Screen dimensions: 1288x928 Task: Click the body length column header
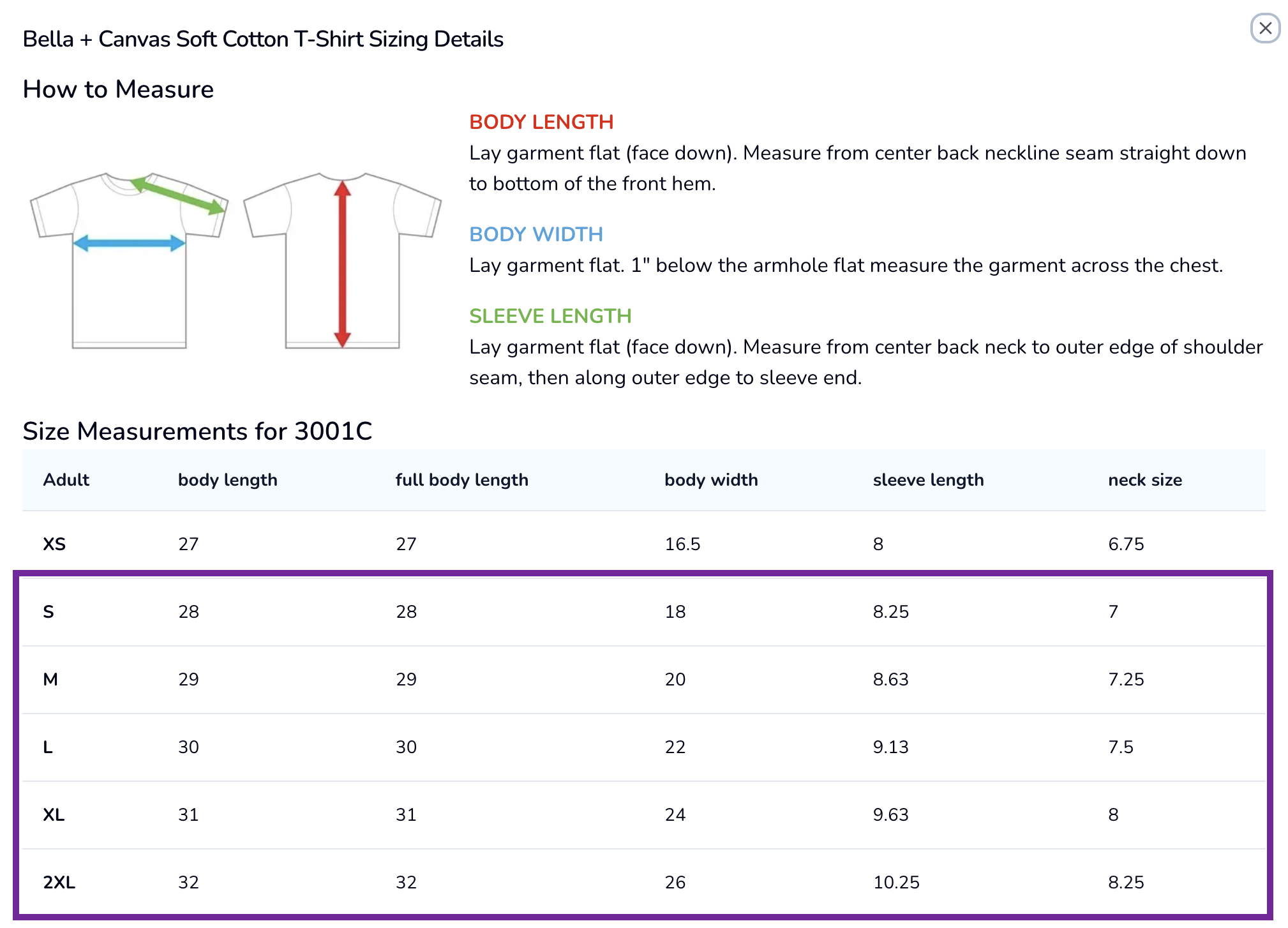pyautogui.click(x=228, y=480)
